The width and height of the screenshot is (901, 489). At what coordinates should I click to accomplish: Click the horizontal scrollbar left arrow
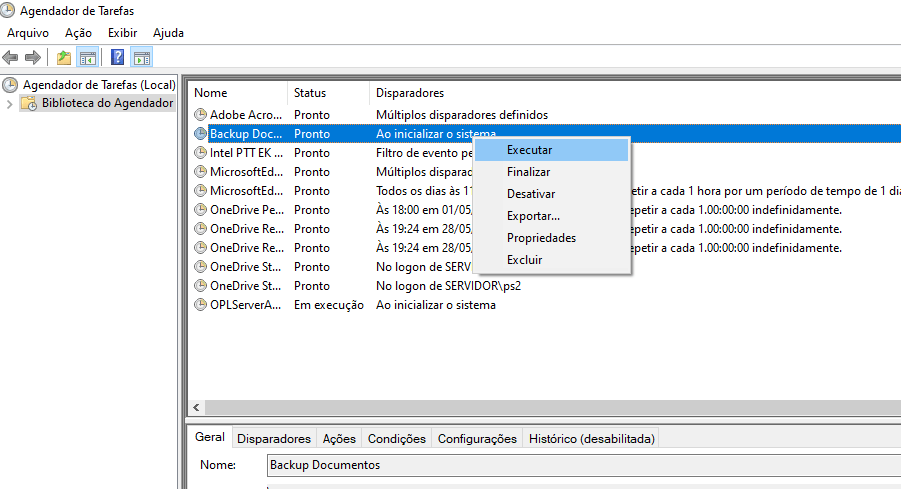point(197,407)
